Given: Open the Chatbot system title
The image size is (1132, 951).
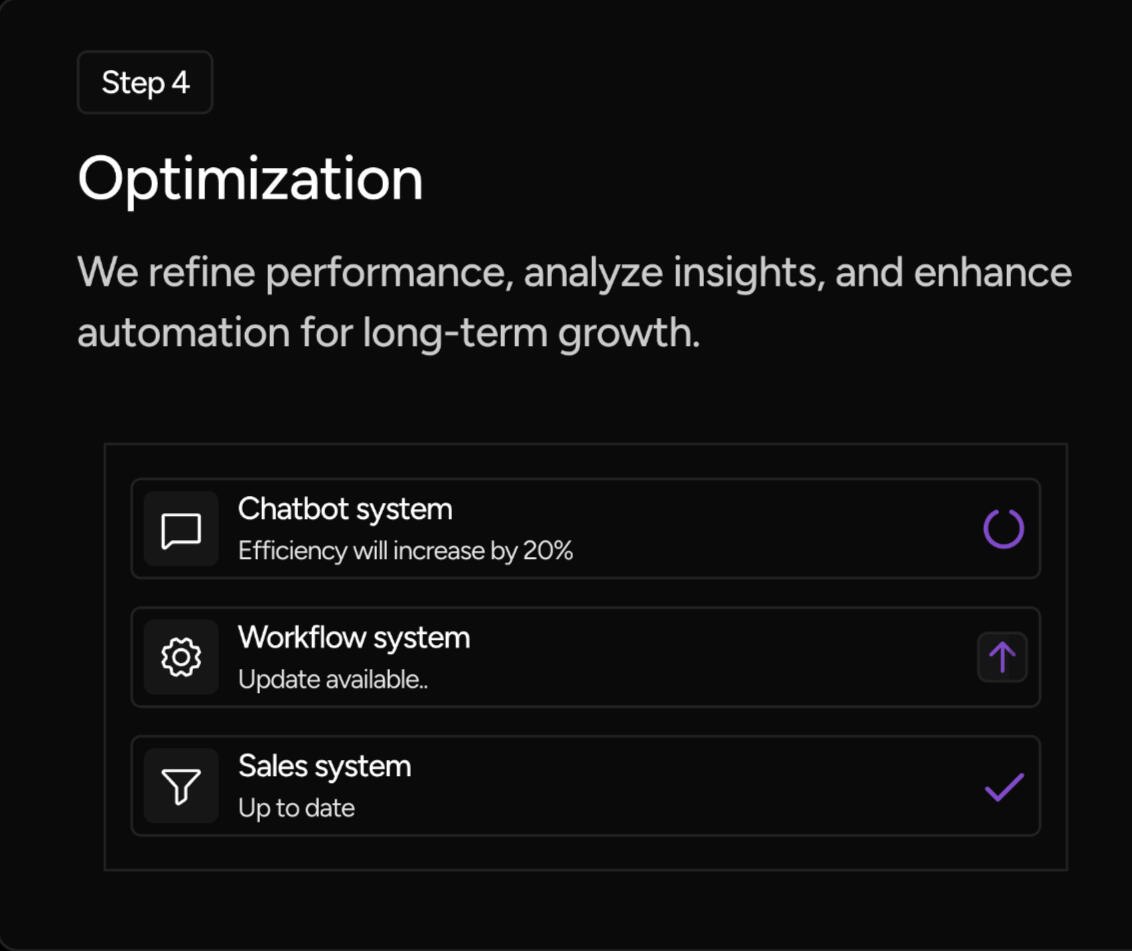Looking at the screenshot, I should click(x=345, y=509).
